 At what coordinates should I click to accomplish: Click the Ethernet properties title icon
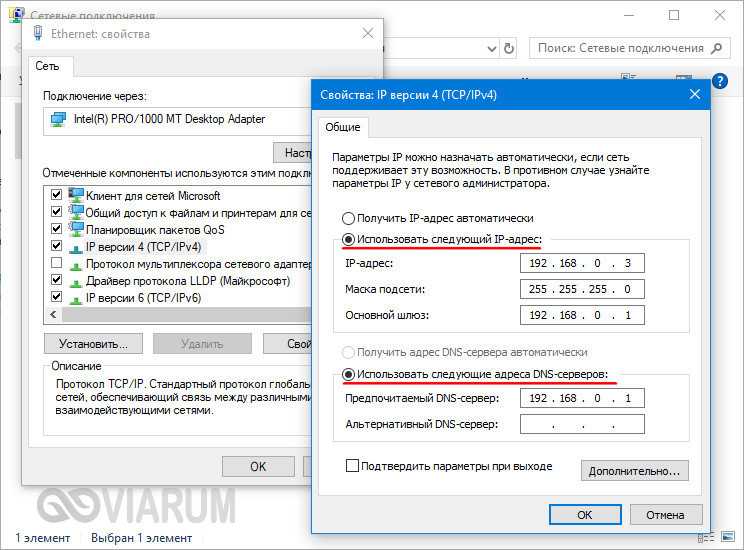[x=38, y=33]
